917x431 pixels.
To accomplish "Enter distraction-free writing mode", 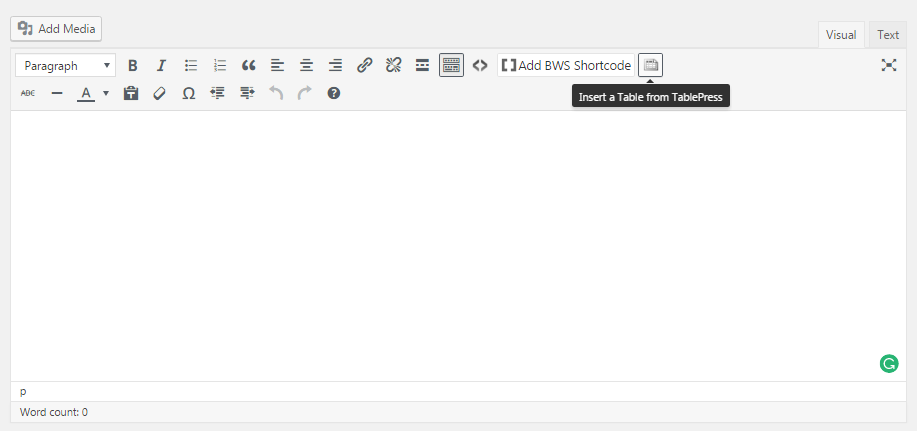I will click(x=889, y=65).
